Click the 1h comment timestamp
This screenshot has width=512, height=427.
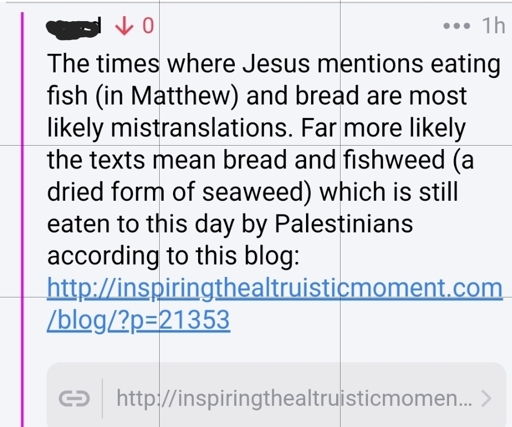tap(493, 25)
